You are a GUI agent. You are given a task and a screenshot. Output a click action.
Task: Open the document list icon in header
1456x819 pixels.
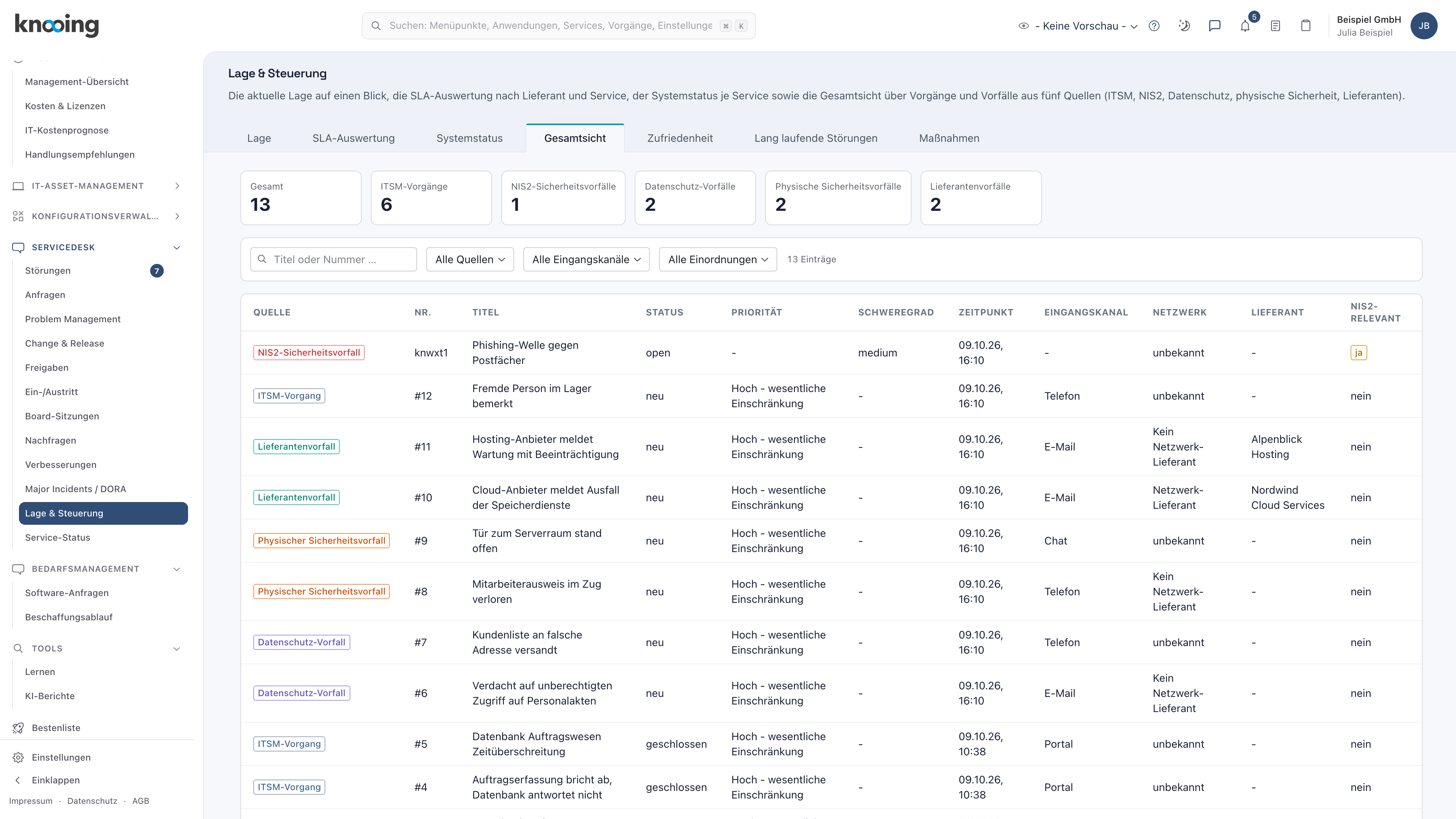1275,26
